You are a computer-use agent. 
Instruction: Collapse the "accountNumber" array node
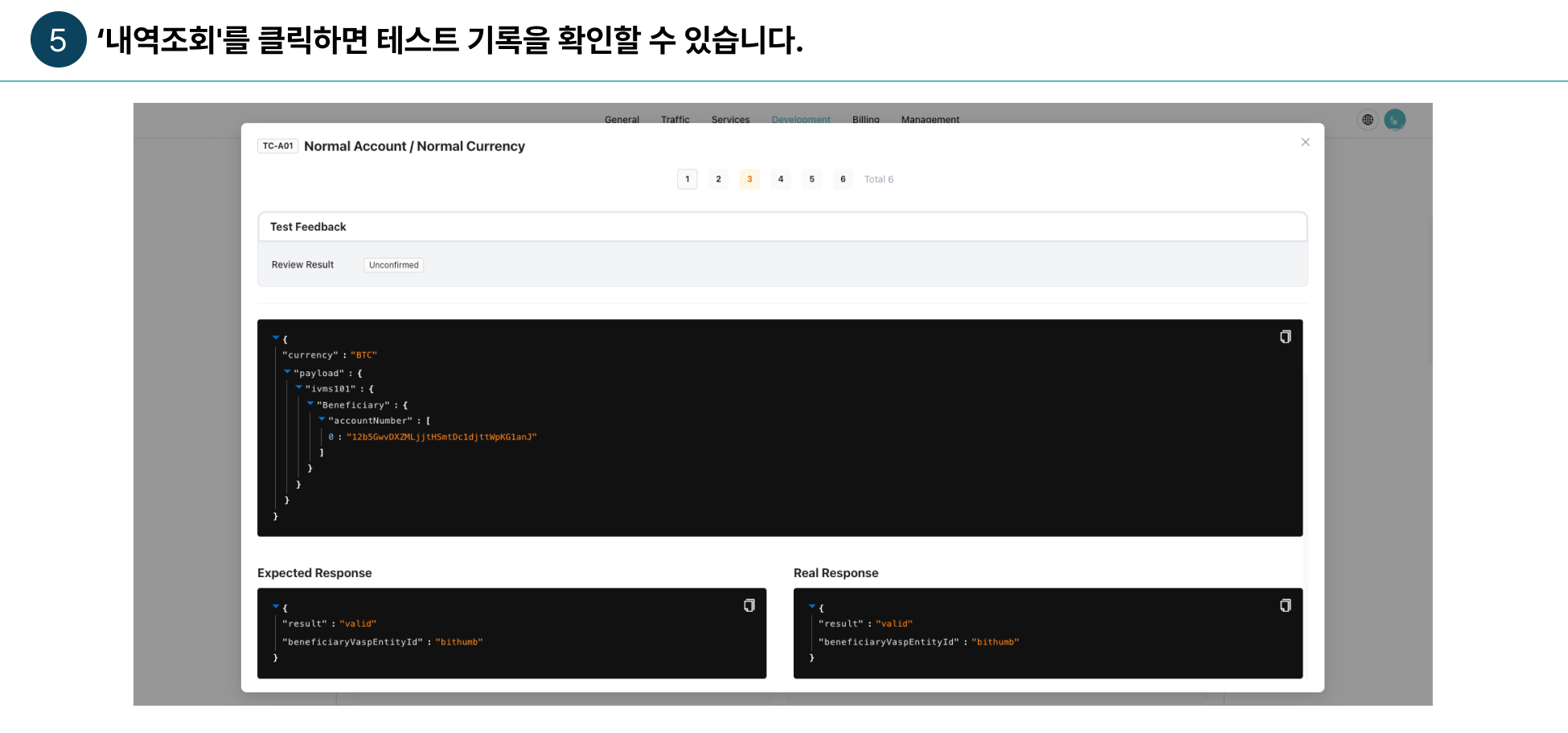click(322, 419)
